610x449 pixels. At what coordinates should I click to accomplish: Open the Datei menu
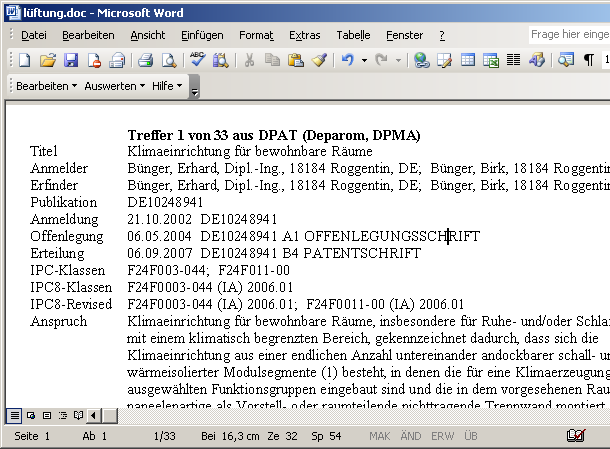[x=34, y=35]
